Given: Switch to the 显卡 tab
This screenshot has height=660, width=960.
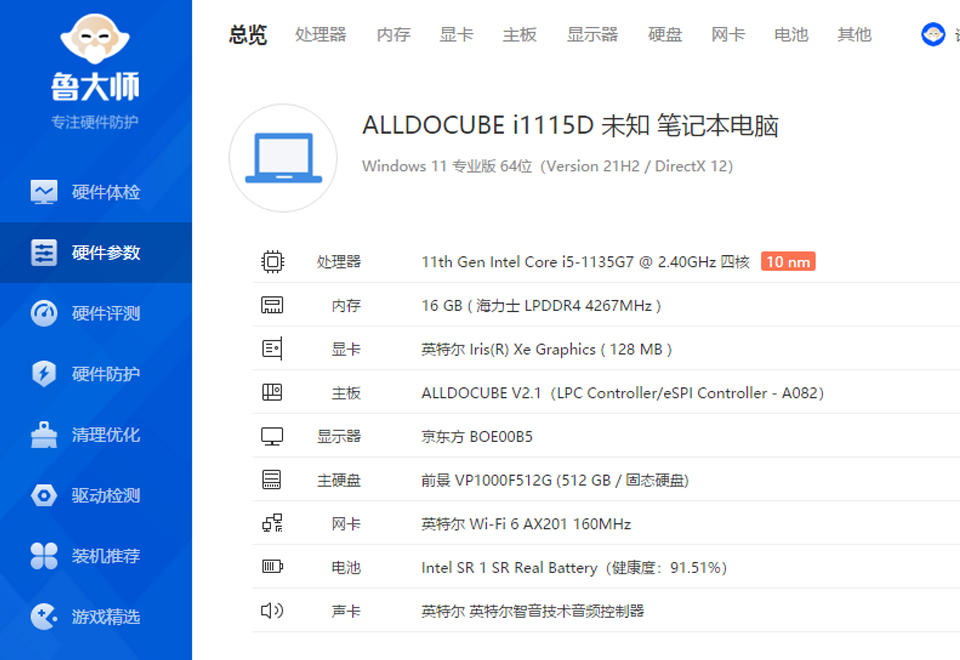Looking at the screenshot, I should [457, 35].
